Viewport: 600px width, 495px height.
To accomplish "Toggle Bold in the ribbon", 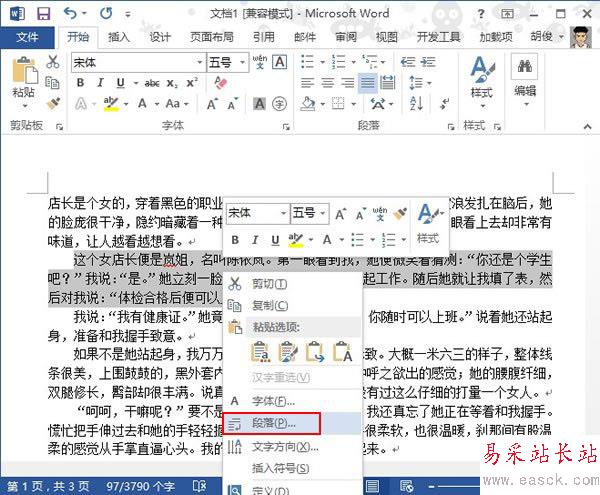I will click(x=80, y=83).
